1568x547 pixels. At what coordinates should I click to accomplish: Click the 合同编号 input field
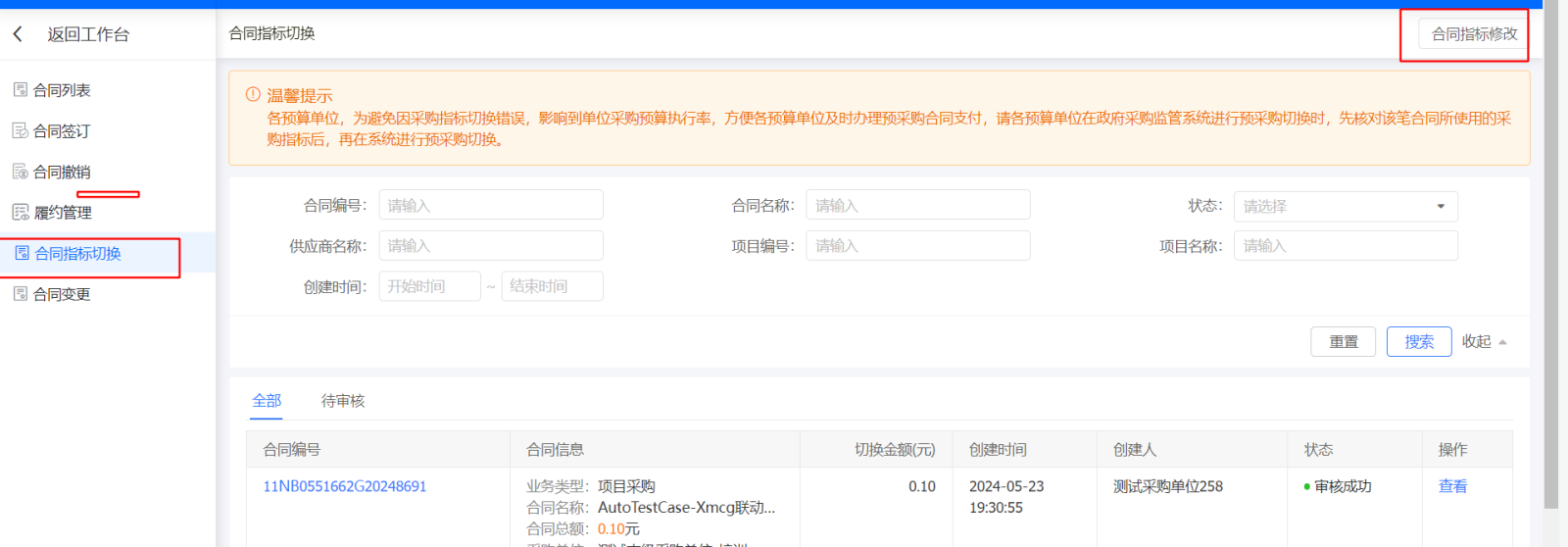[x=490, y=206]
